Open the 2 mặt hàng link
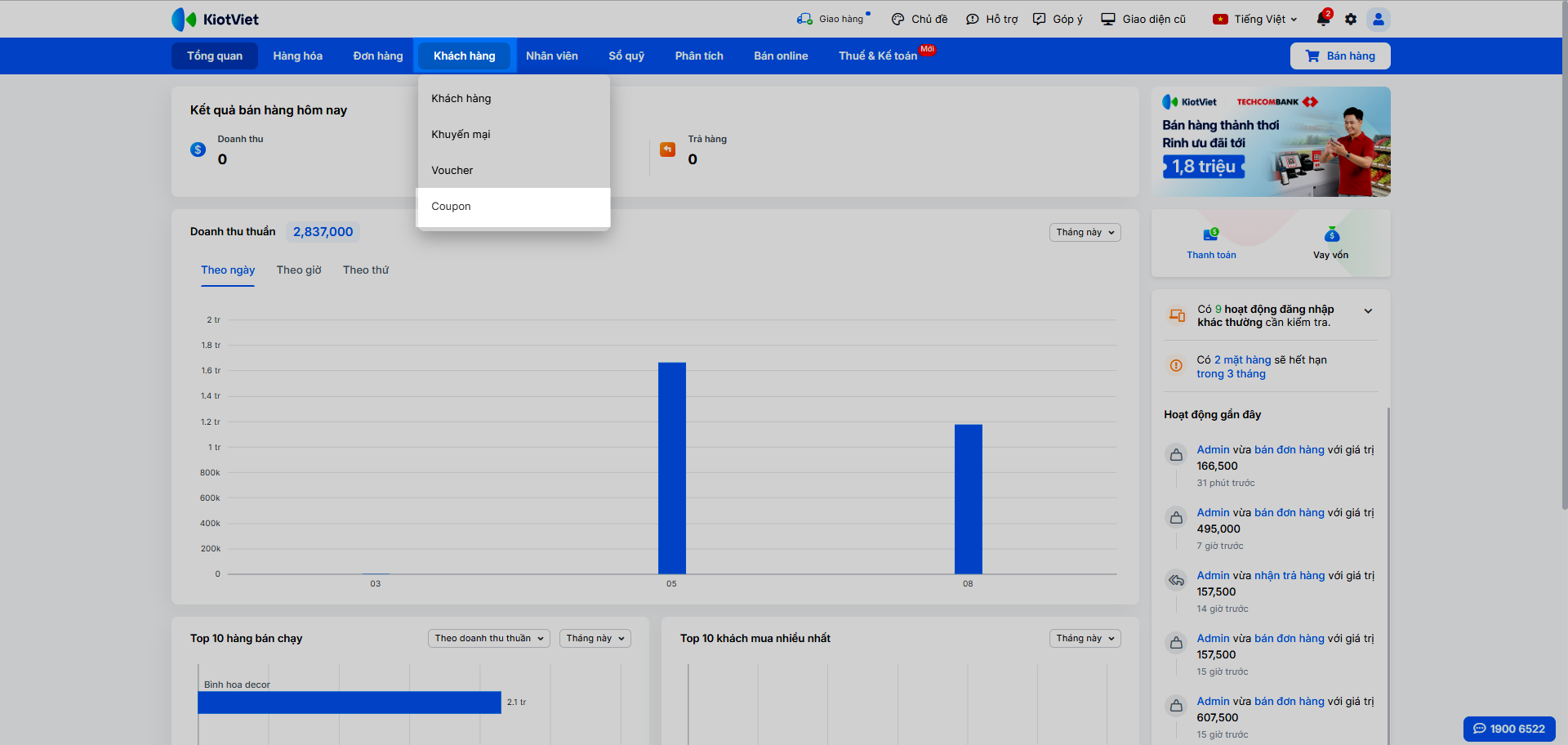 [1242, 360]
